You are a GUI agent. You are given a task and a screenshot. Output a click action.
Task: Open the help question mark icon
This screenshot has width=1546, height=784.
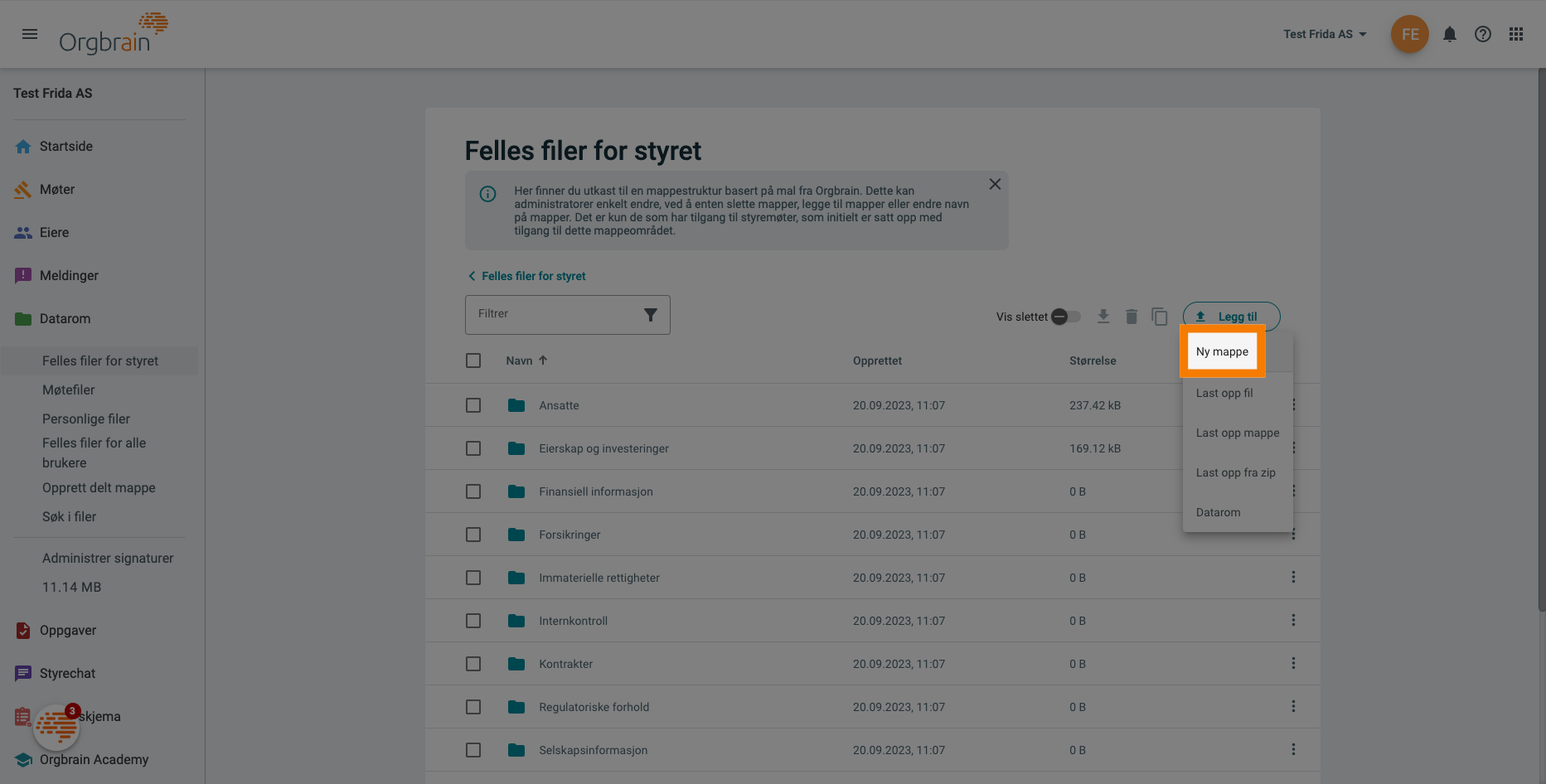[x=1482, y=34]
